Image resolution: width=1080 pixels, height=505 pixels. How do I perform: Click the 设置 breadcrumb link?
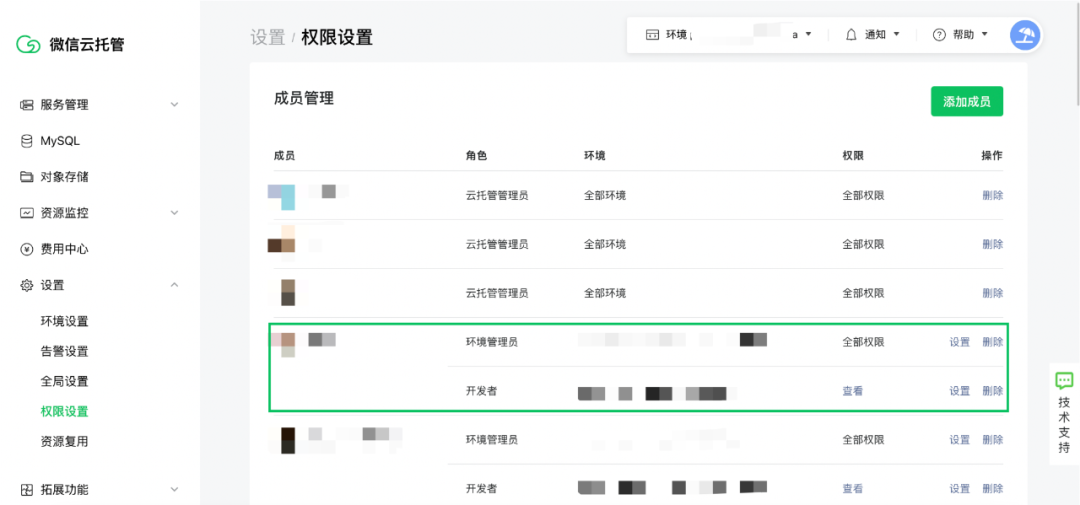(268, 37)
